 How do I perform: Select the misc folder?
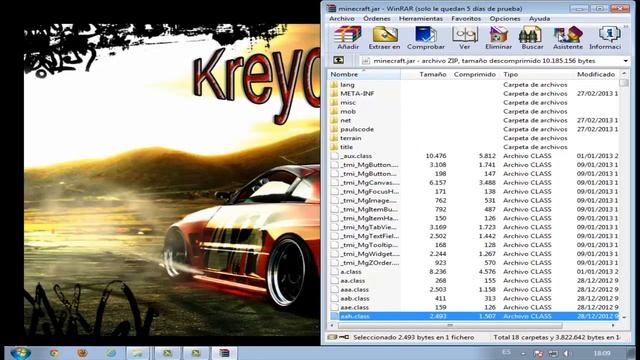pyautogui.click(x=348, y=102)
